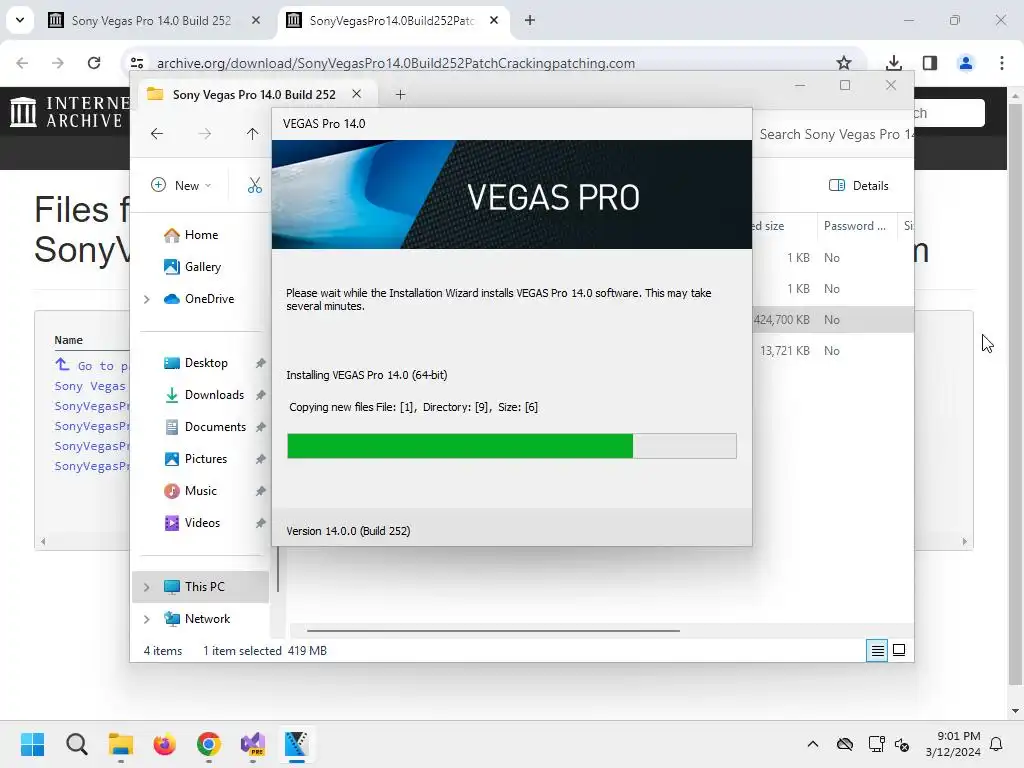Open a new Chrome tab

pos(530,20)
